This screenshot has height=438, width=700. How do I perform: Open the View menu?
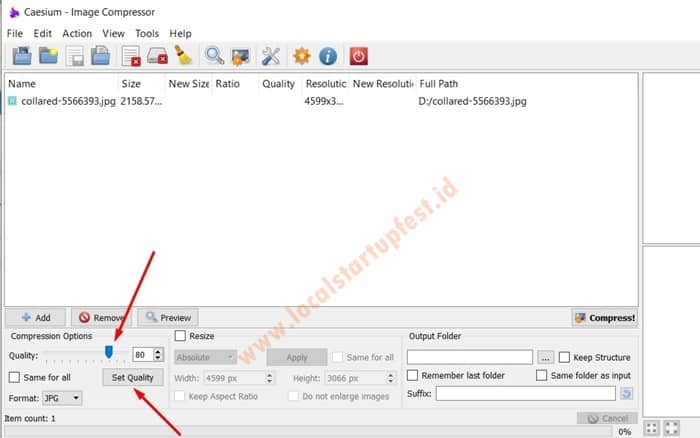pyautogui.click(x=113, y=33)
